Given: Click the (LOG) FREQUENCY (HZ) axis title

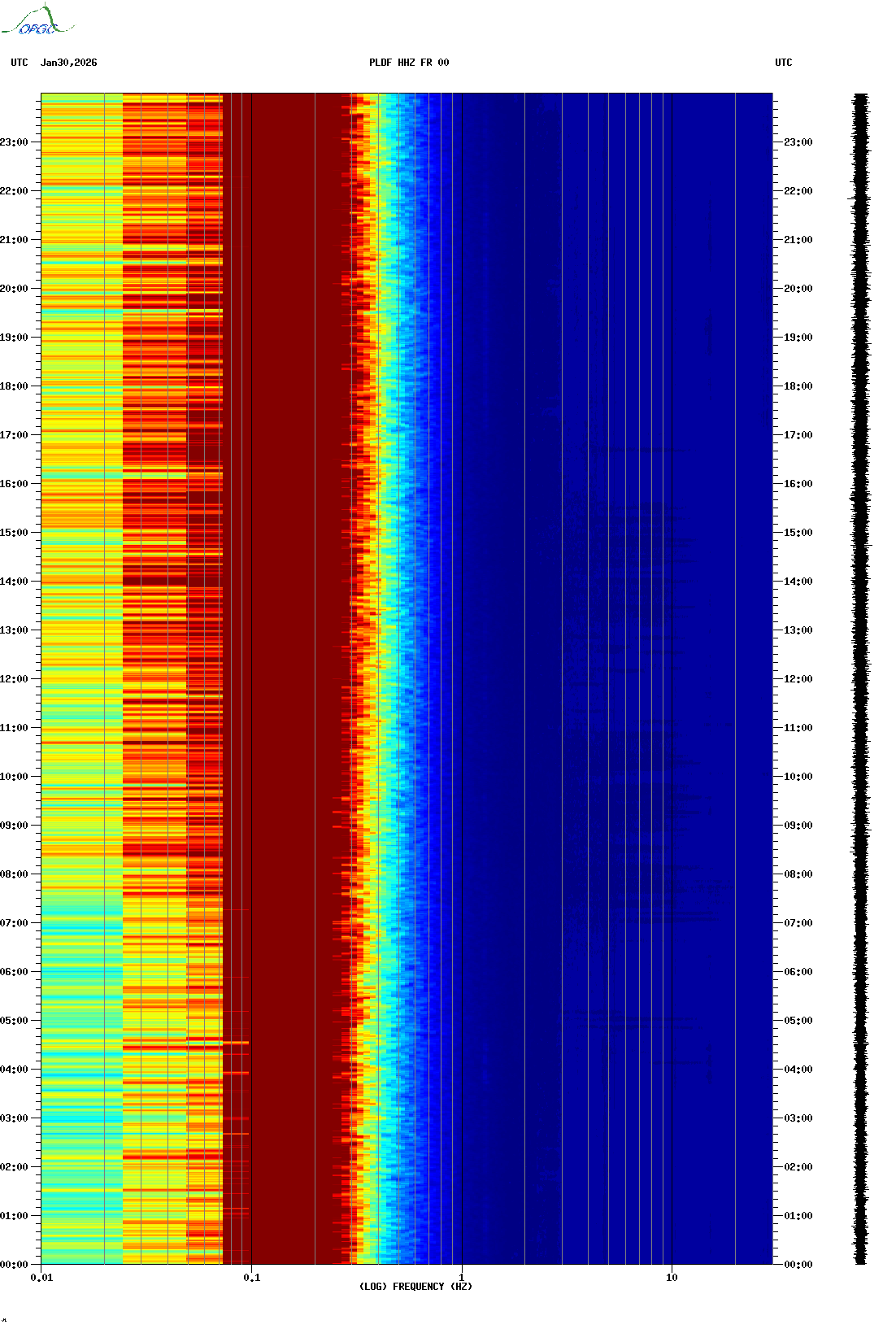Looking at the screenshot, I should [415, 1287].
